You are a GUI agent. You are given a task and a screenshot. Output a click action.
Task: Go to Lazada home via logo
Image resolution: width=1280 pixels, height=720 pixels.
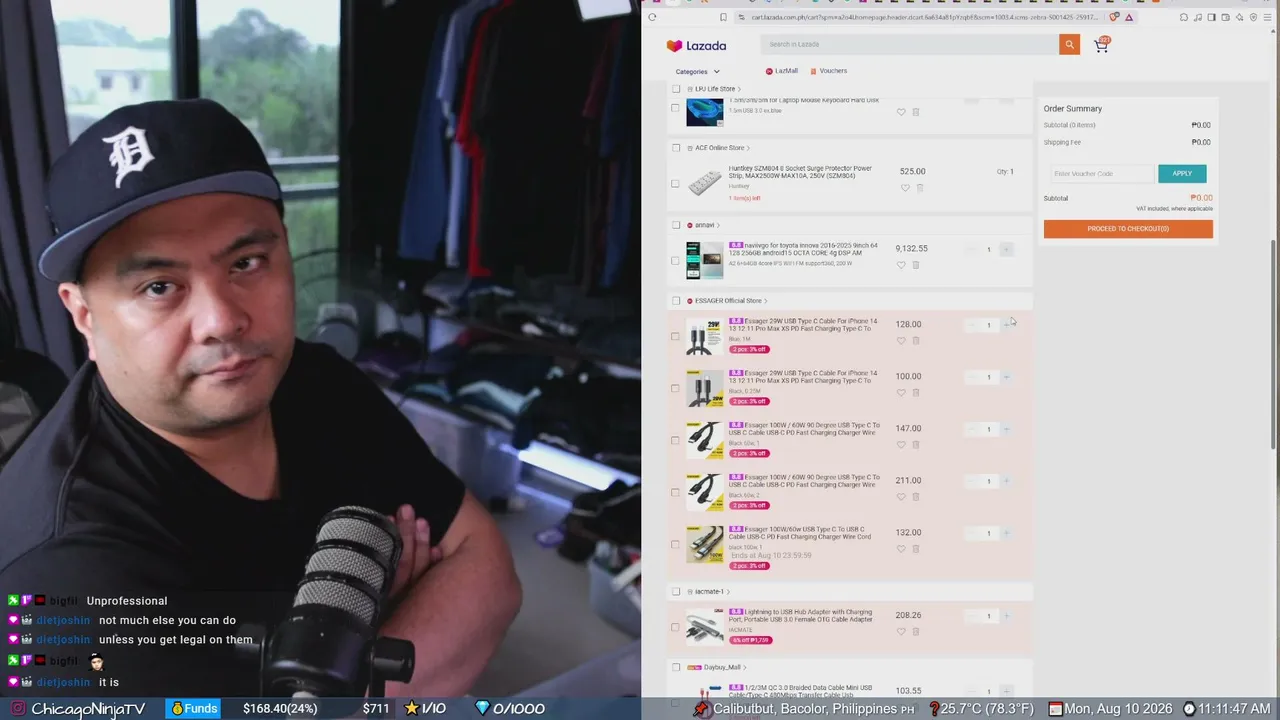[x=696, y=46]
